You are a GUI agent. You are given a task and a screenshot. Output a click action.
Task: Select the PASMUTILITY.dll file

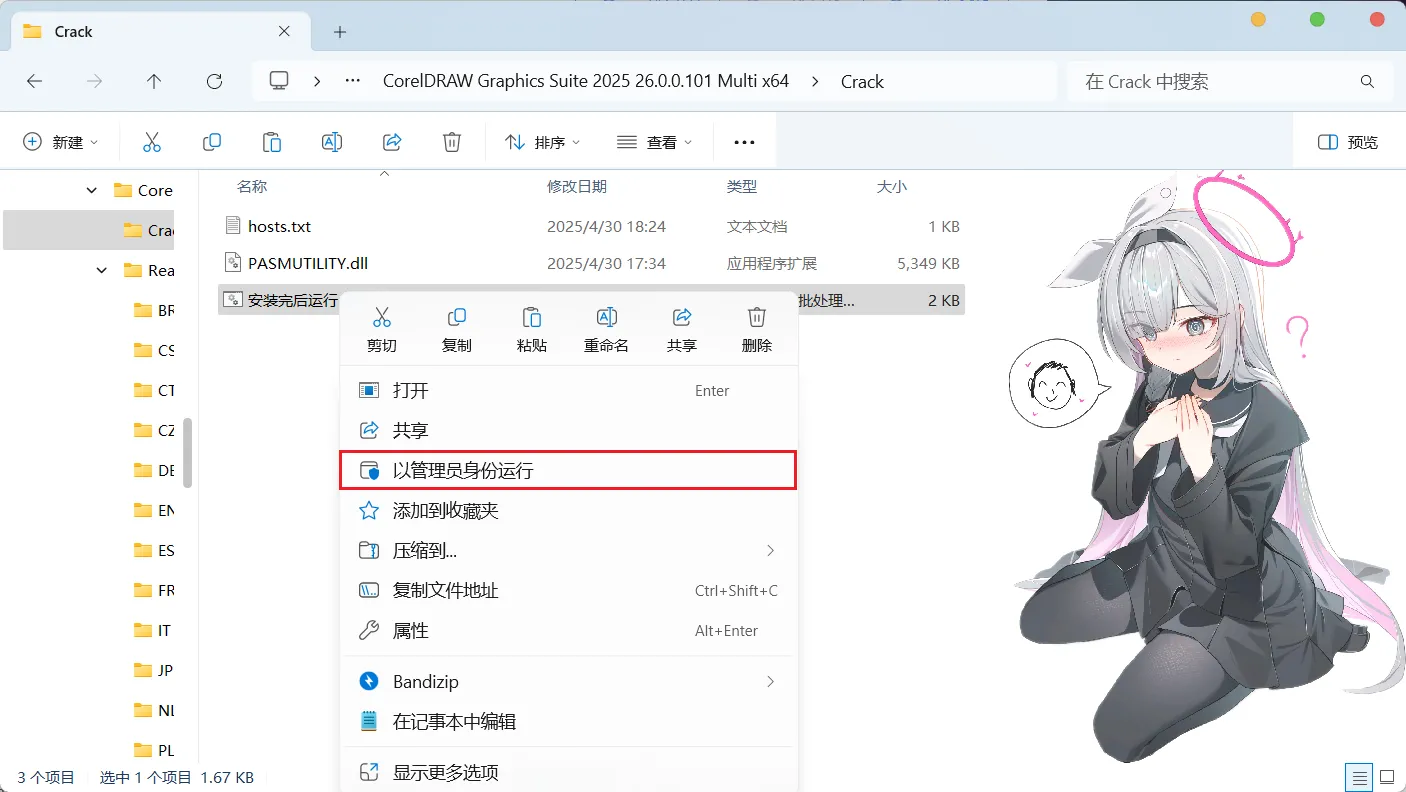pyautogui.click(x=591, y=264)
